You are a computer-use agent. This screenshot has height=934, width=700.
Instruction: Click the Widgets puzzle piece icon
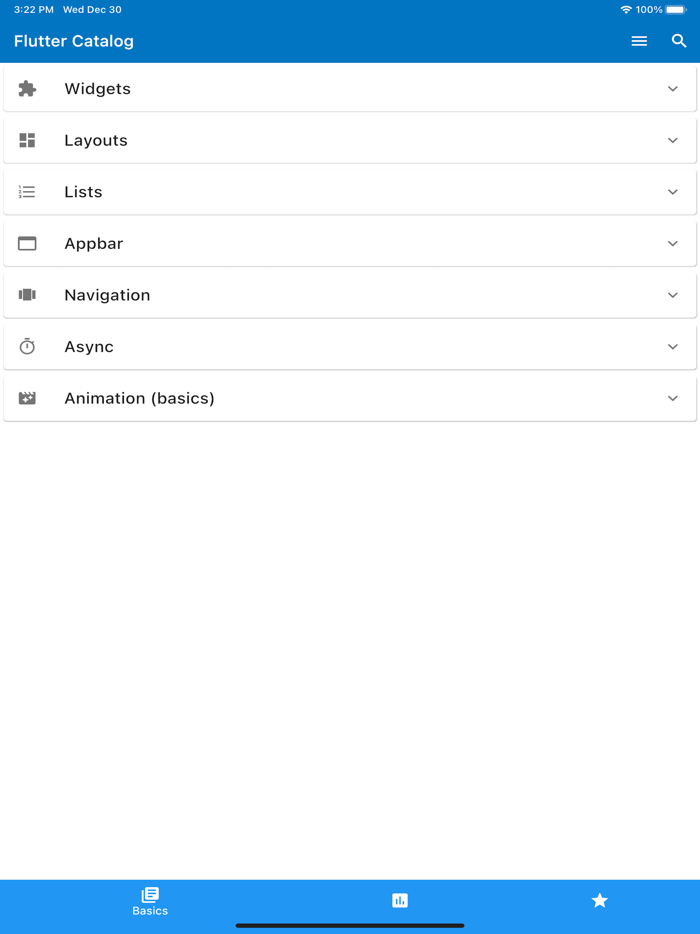[27, 88]
